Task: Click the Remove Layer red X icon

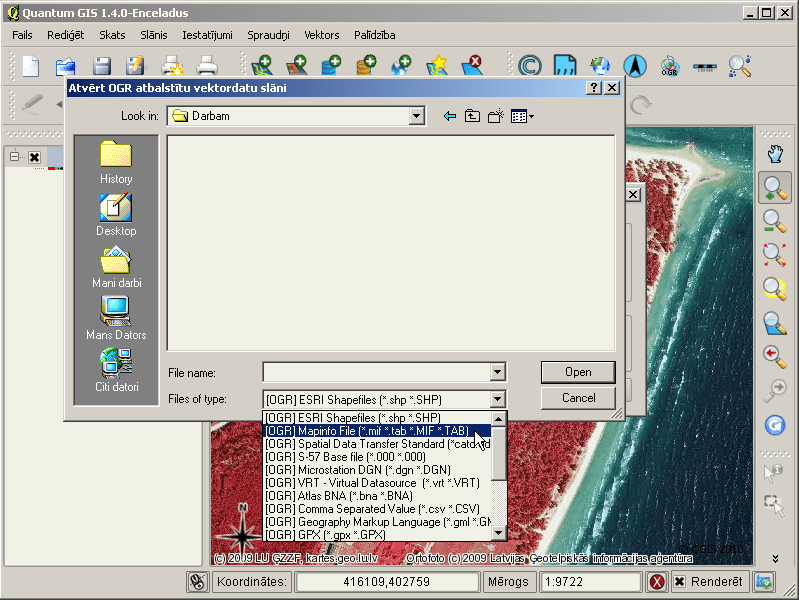Action: tap(472, 66)
